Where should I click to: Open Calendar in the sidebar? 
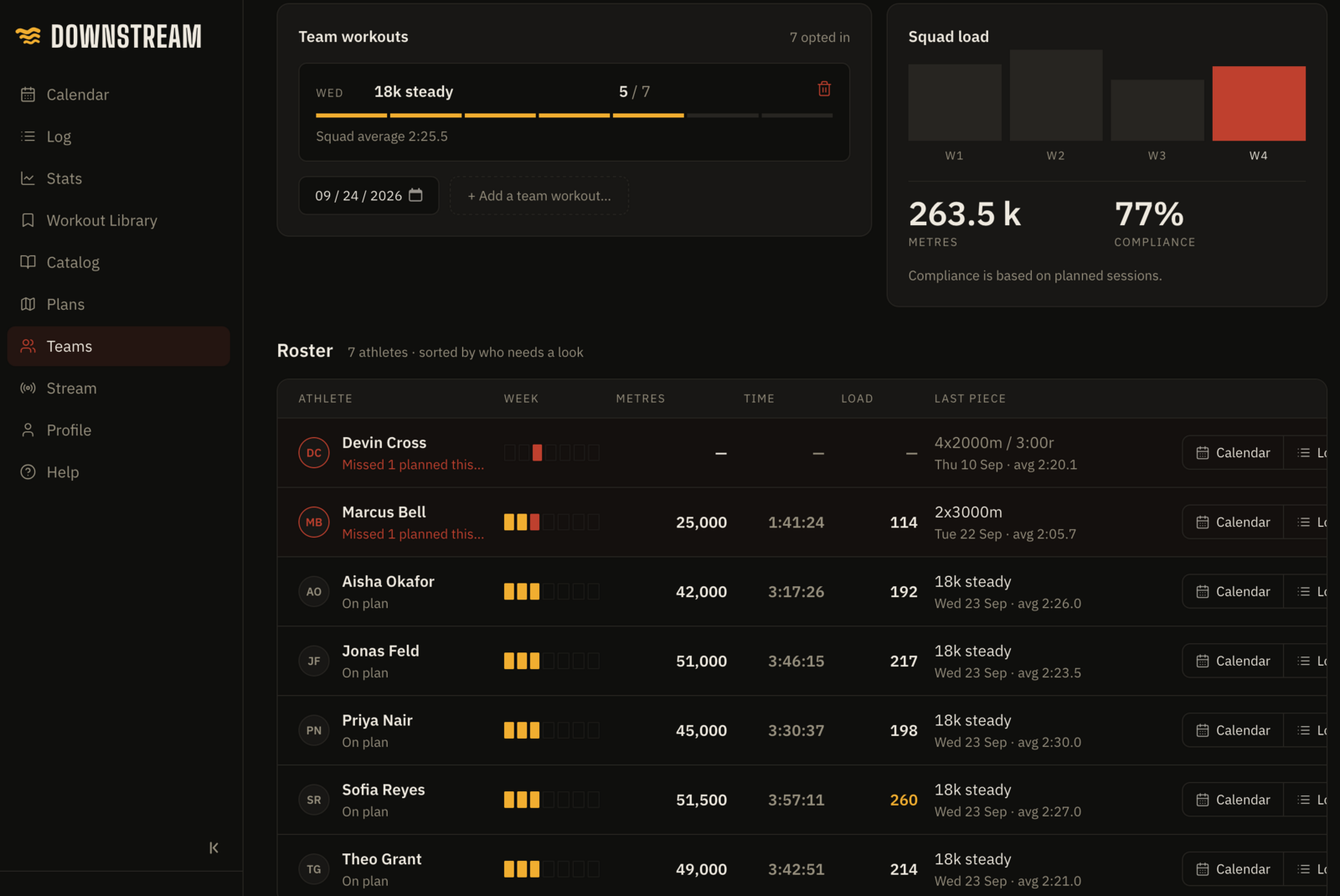[x=118, y=95]
